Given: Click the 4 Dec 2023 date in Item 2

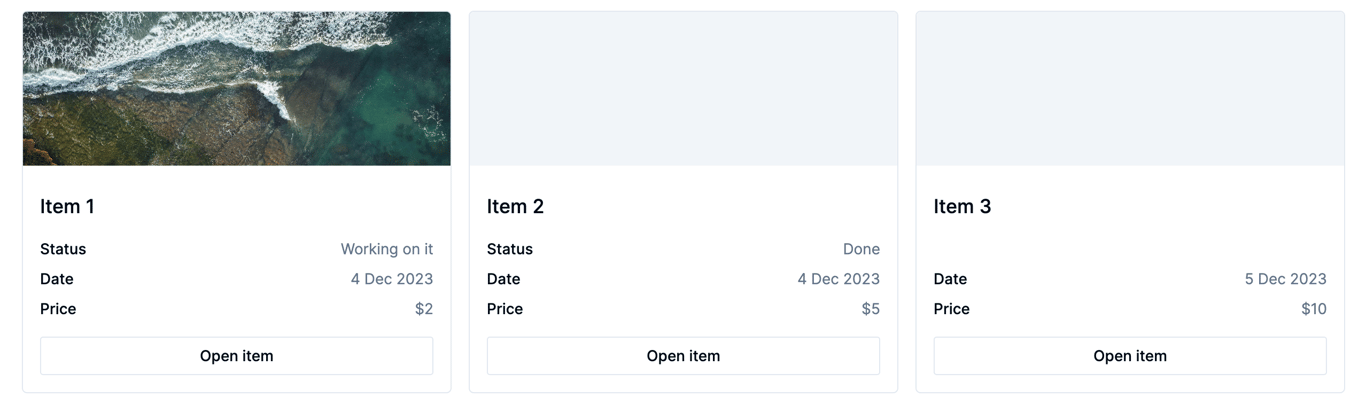Looking at the screenshot, I should tap(838, 279).
